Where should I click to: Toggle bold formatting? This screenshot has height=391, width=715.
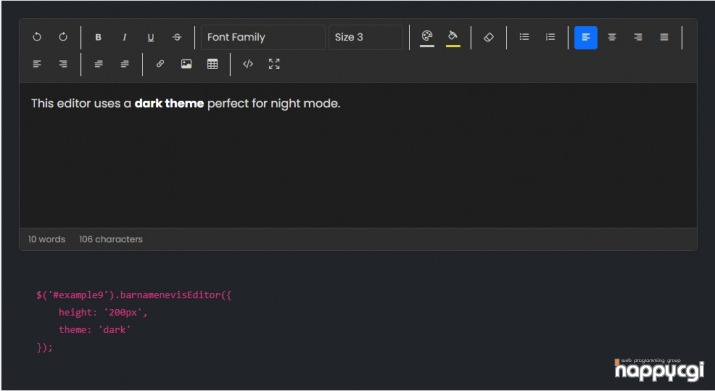[98, 37]
